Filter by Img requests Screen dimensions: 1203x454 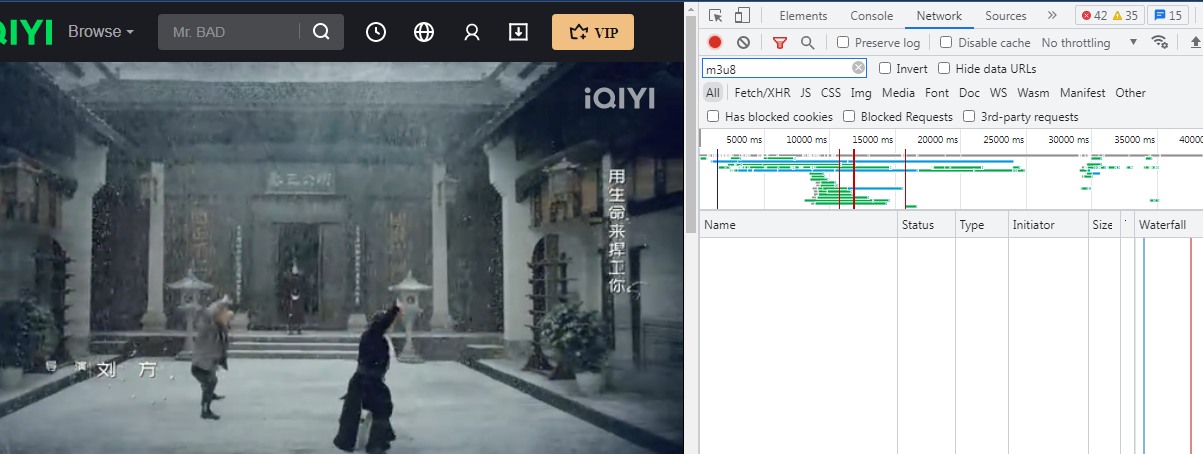861,93
